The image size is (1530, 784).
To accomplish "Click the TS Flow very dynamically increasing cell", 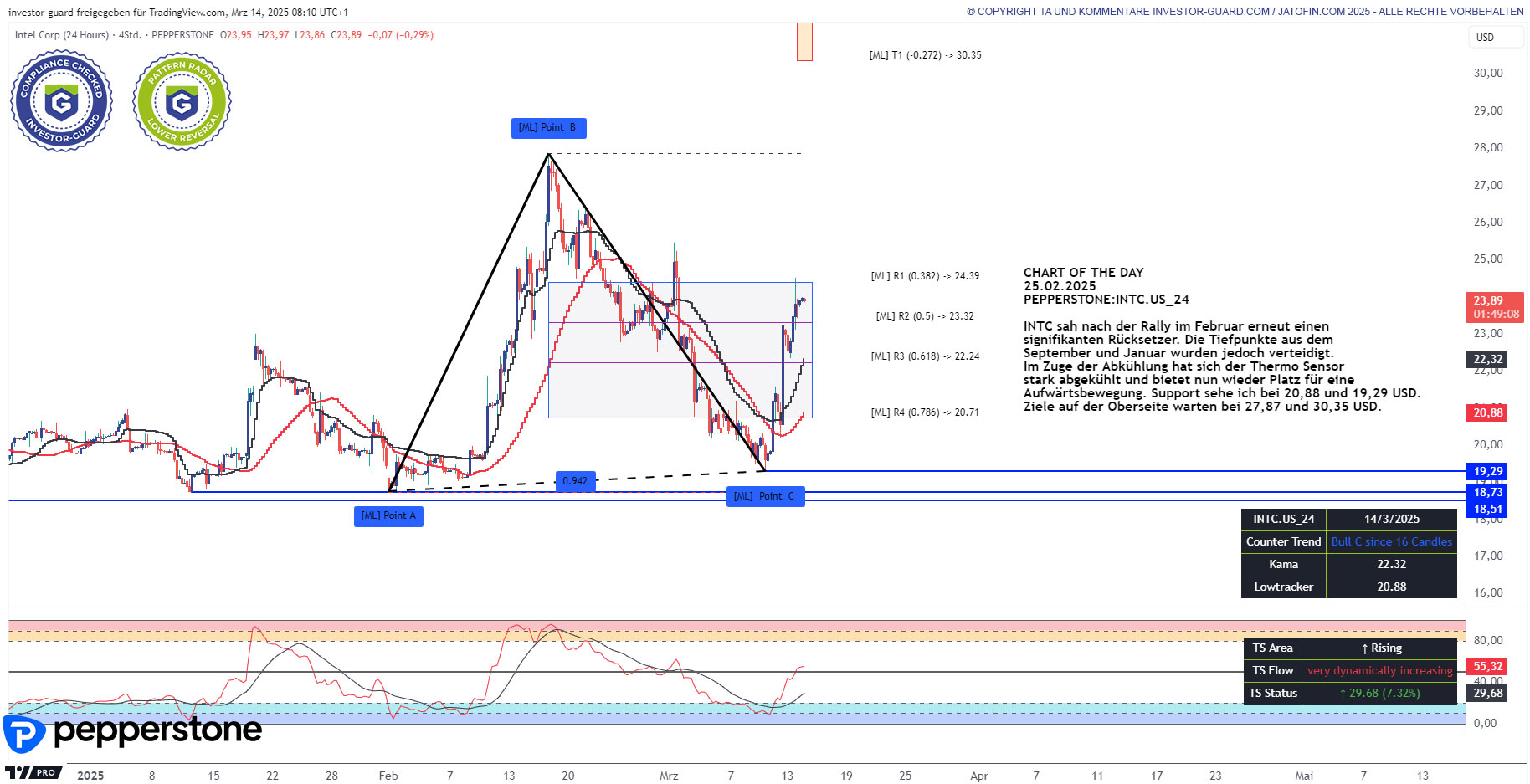I will click(1379, 671).
